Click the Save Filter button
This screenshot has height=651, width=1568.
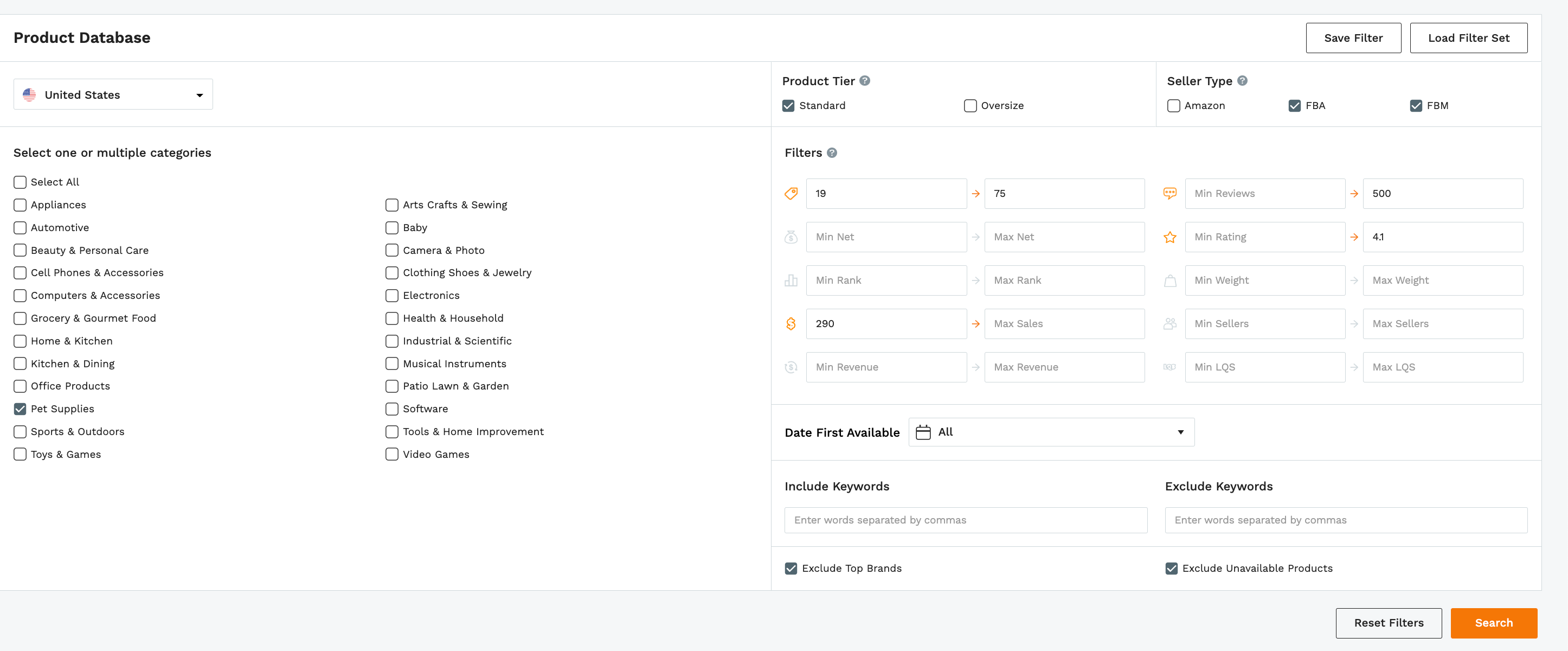click(1353, 38)
